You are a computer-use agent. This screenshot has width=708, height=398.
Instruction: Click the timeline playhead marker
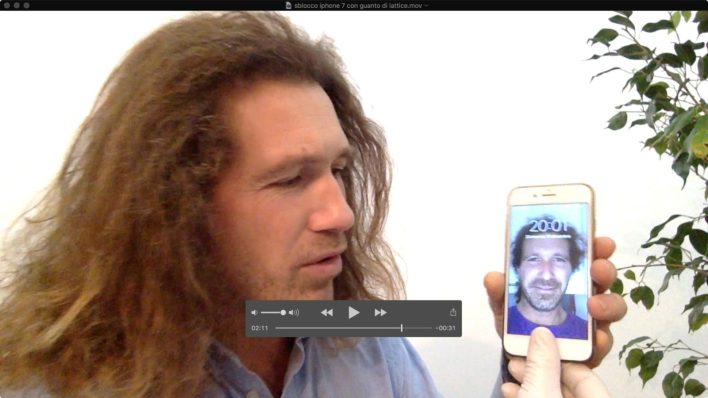tap(401, 328)
